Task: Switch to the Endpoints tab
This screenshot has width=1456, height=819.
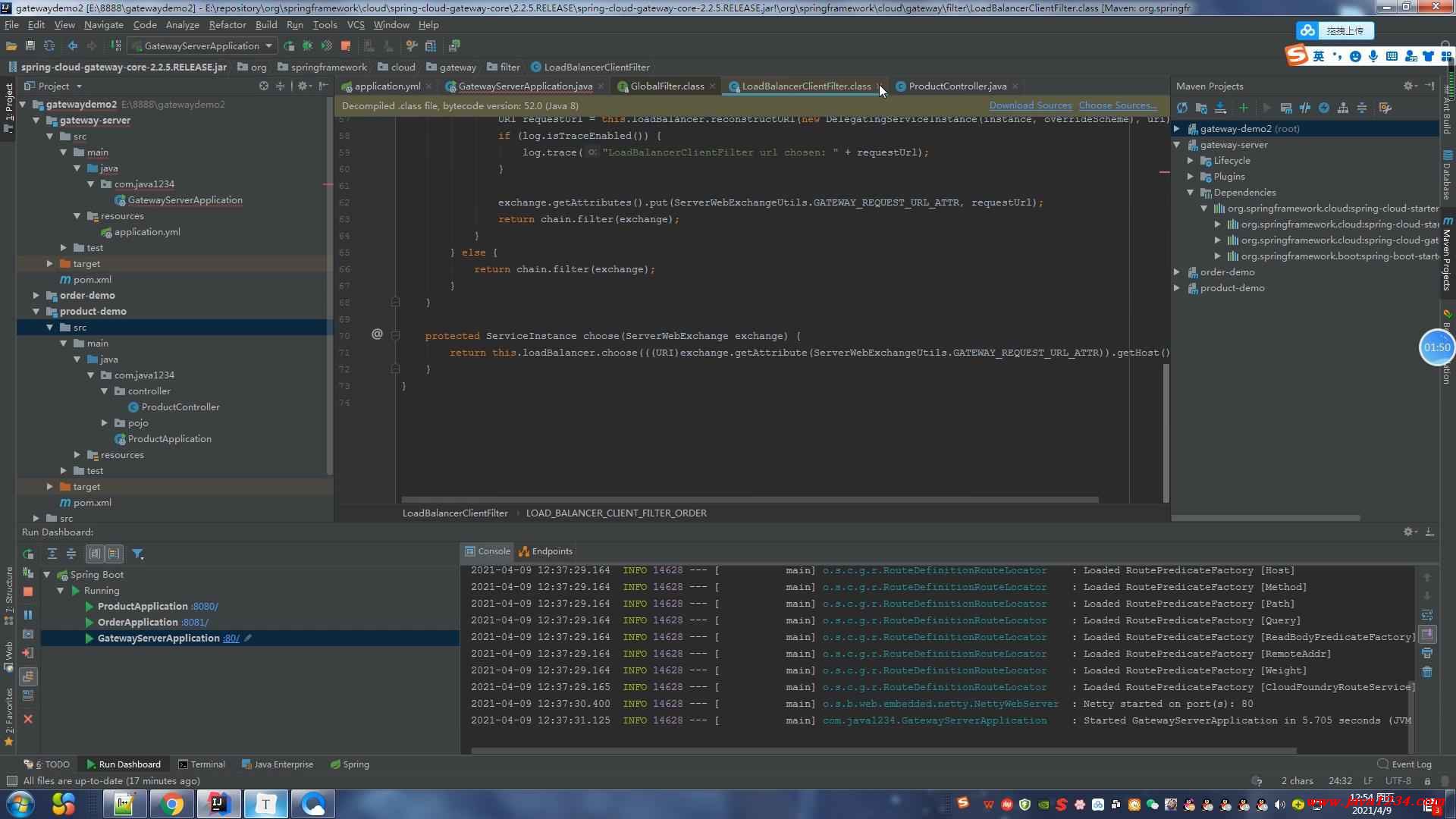Action: pyautogui.click(x=545, y=551)
